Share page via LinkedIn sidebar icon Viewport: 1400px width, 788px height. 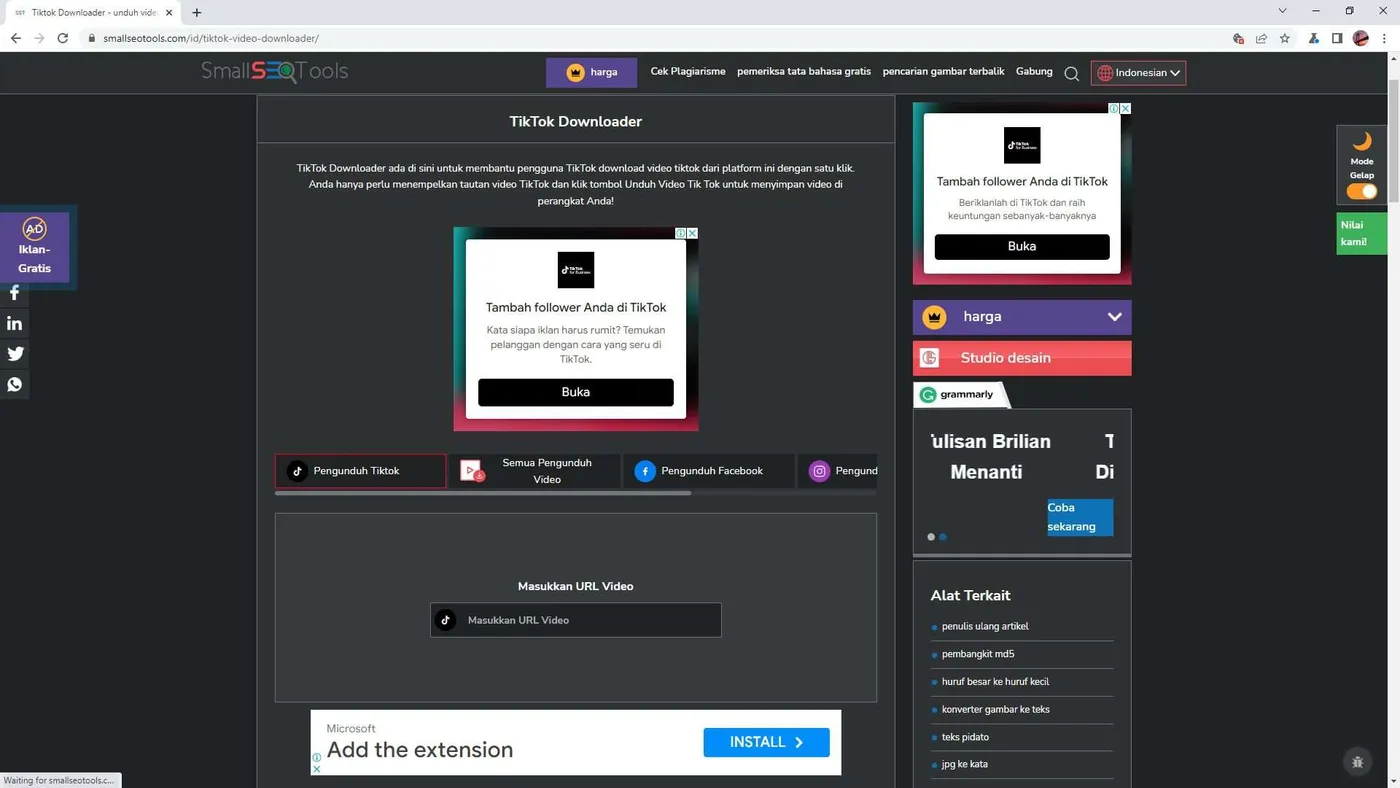[x=14, y=323]
